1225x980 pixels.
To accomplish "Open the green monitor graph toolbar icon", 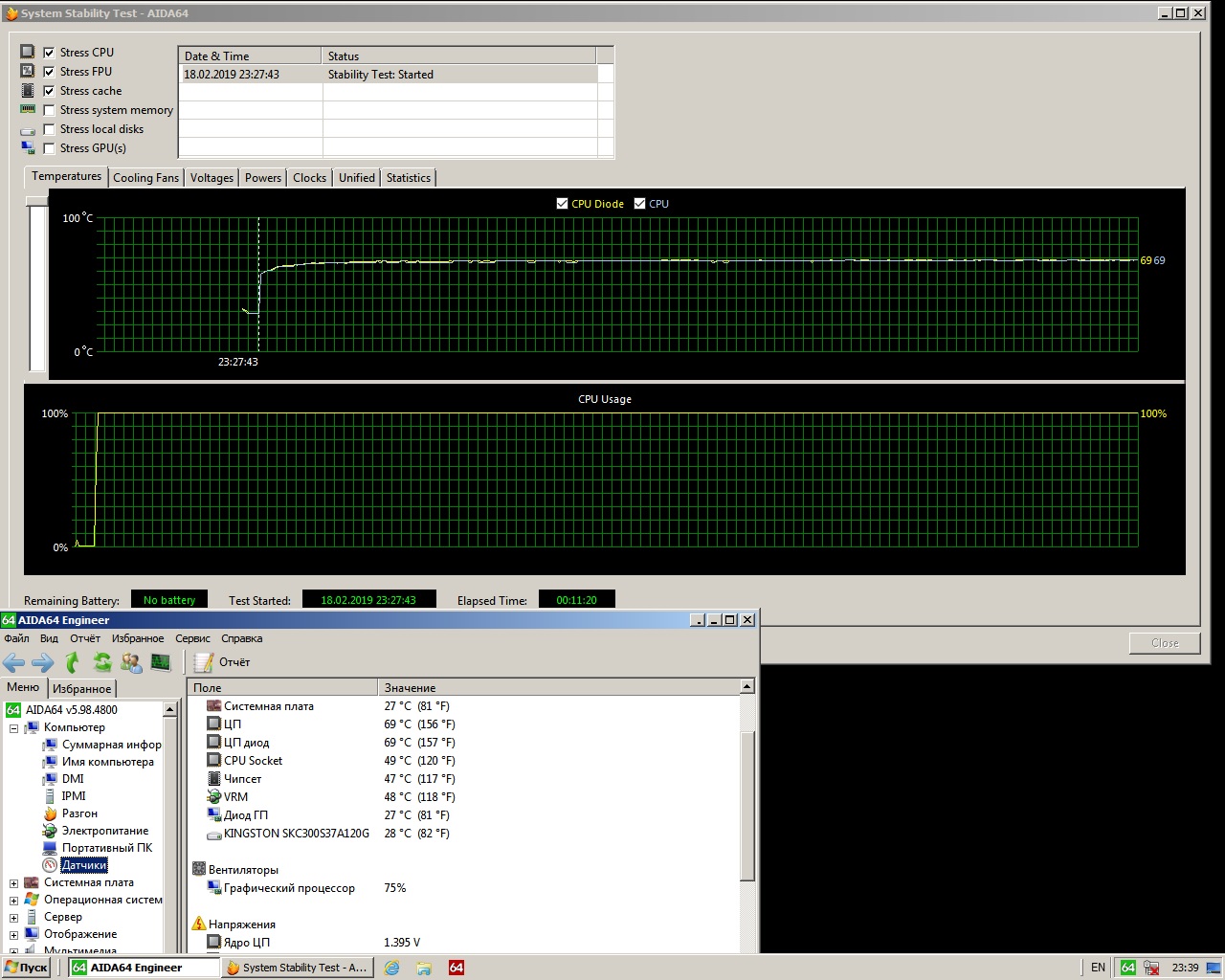I will pos(161,662).
